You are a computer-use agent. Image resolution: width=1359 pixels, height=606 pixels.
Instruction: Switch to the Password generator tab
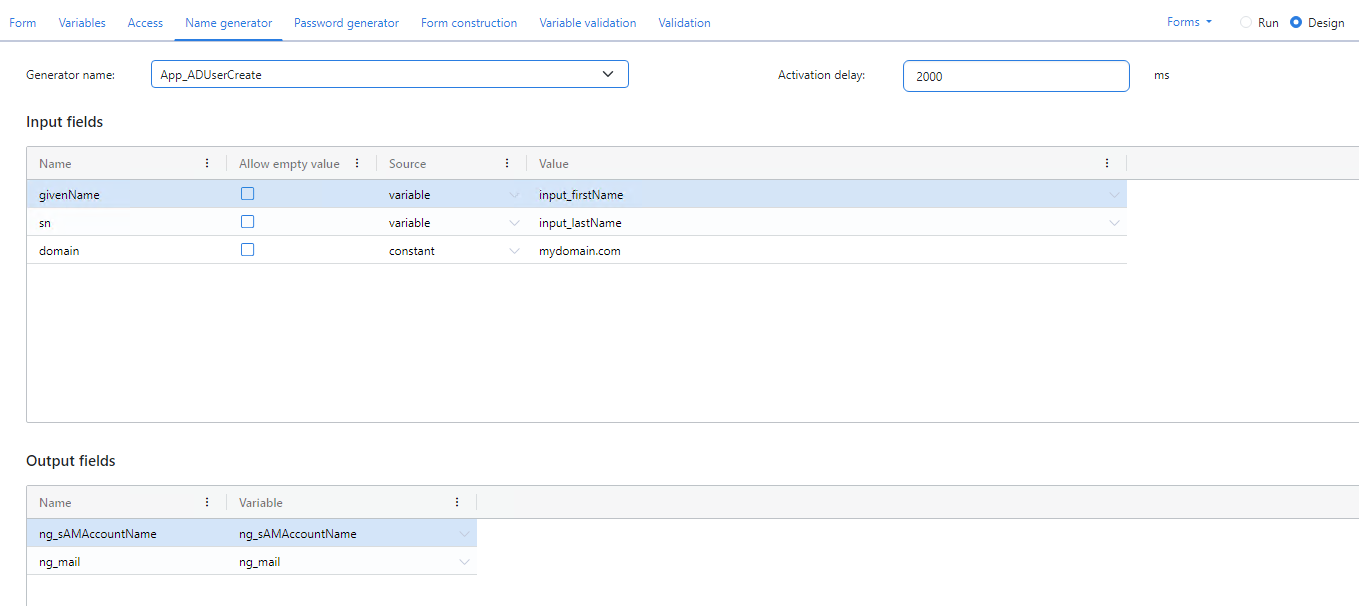pyautogui.click(x=346, y=23)
